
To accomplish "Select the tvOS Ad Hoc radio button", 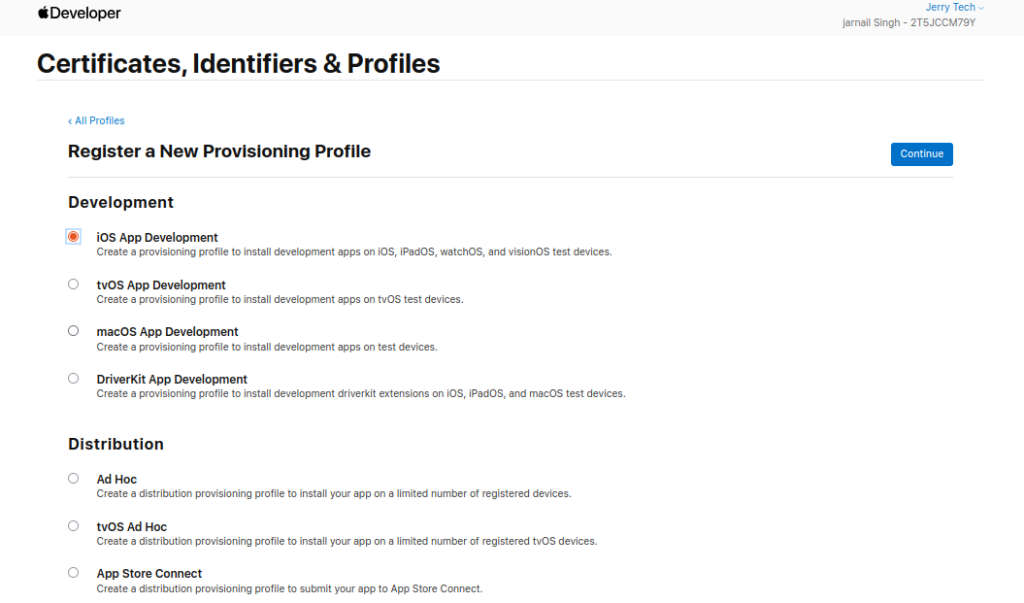I will (73, 526).
